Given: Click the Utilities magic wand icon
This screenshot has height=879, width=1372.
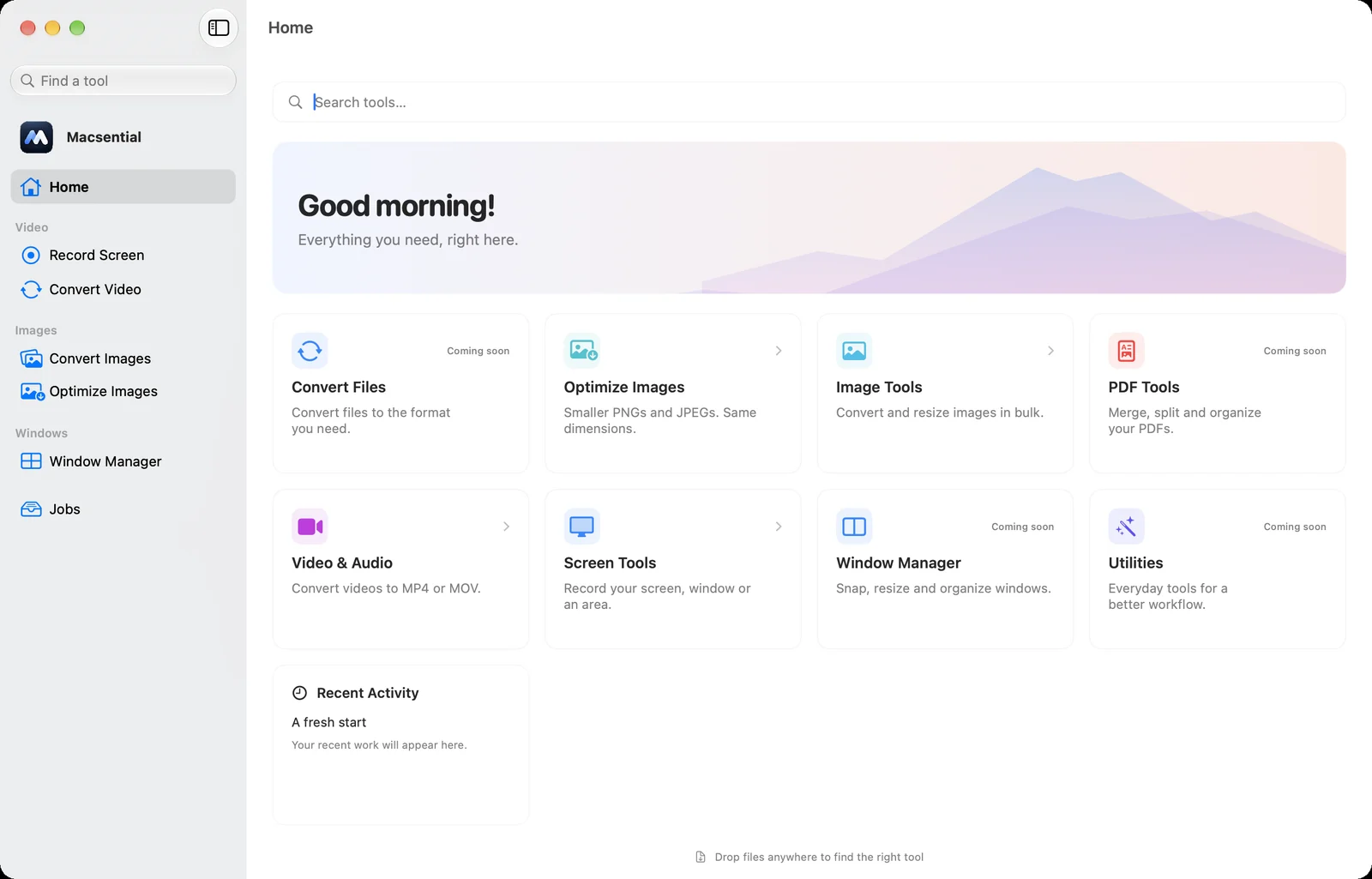Looking at the screenshot, I should pyautogui.click(x=1127, y=527).
